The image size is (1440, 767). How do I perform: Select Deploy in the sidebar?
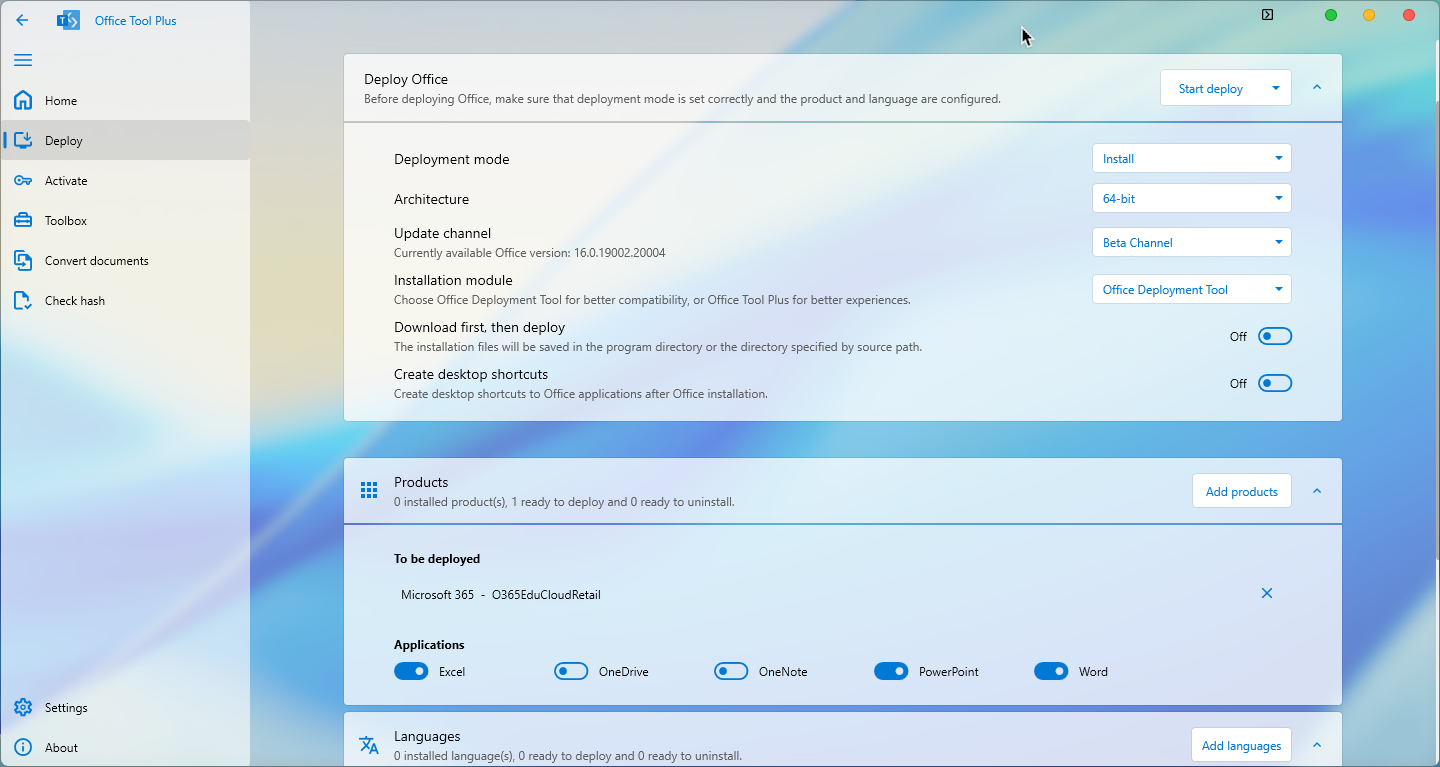coord(64,140)
